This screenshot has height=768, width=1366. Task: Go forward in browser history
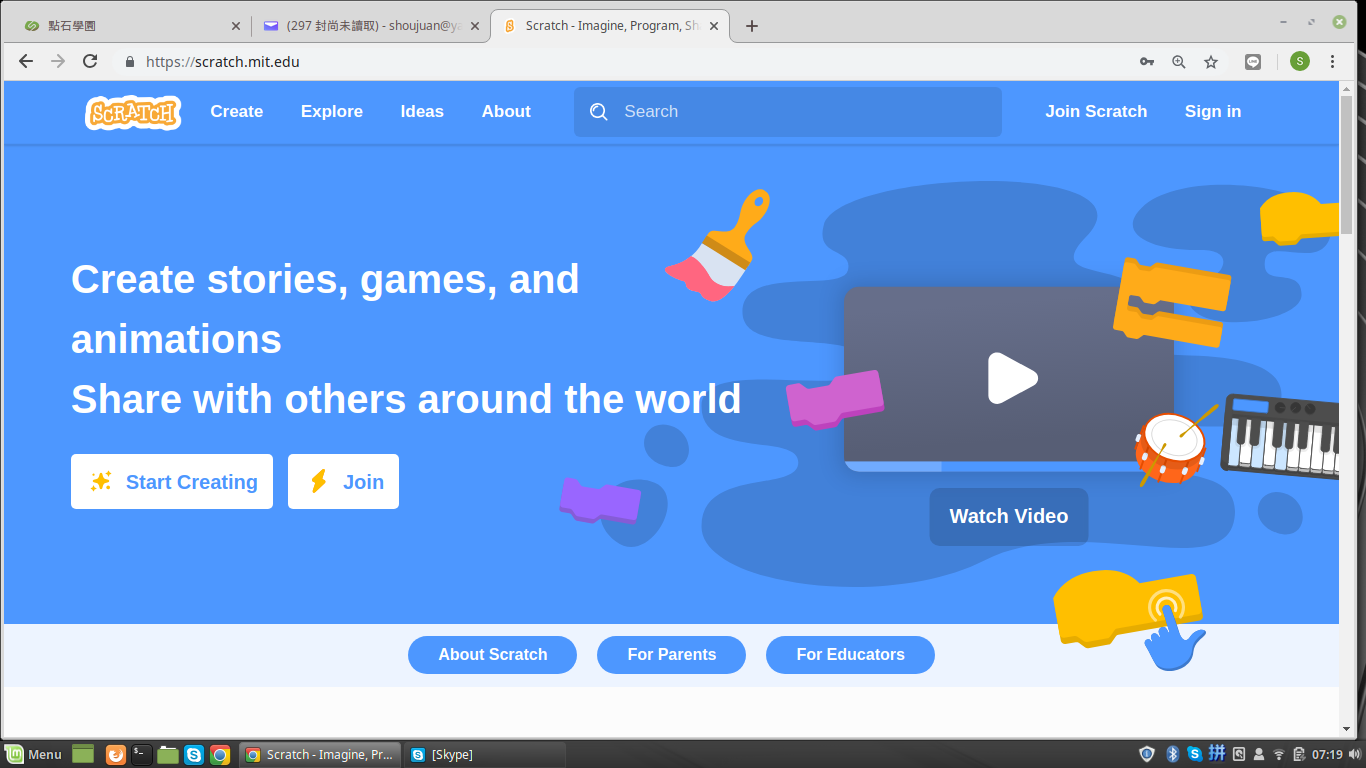(x=58, y=61)
